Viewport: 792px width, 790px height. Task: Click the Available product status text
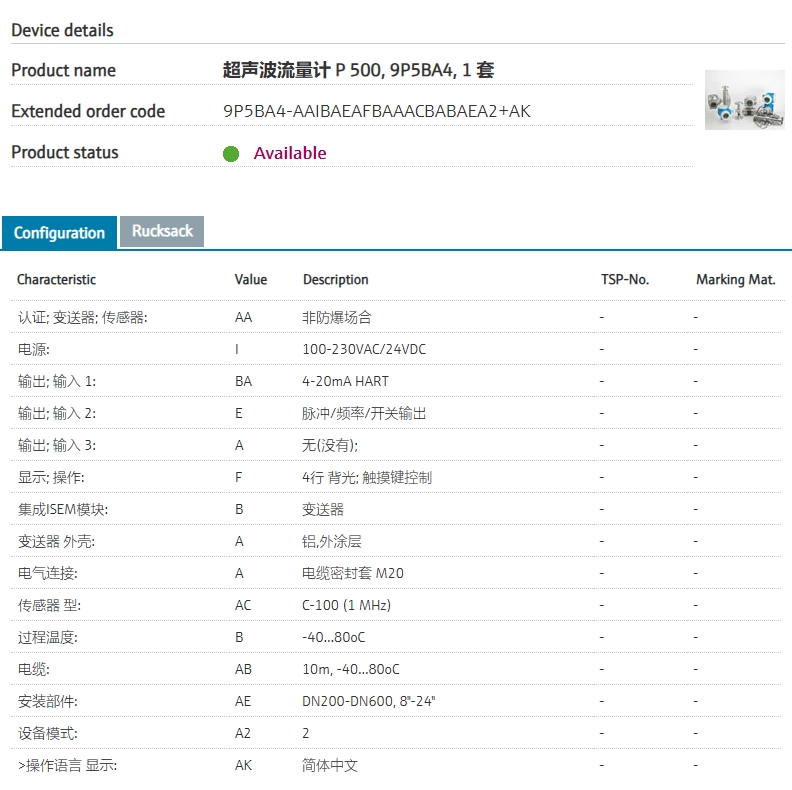tap(289, 153)
